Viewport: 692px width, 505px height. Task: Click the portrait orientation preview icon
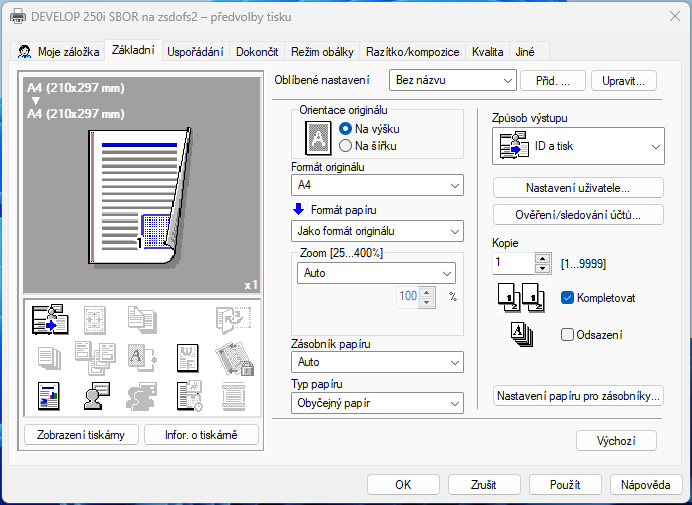(317, 136)
